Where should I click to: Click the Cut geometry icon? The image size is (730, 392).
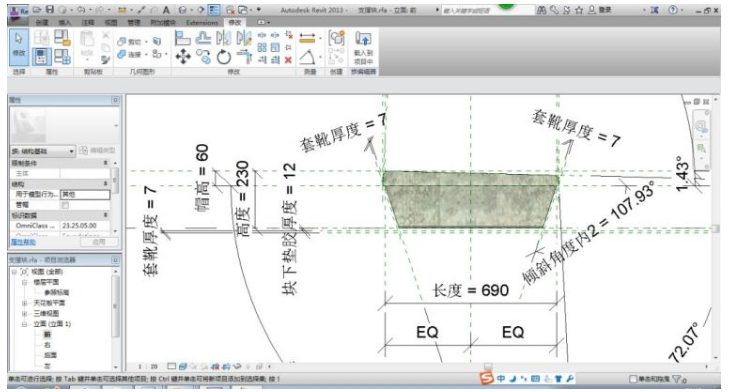pyautogui.click(x=122, y=42)
